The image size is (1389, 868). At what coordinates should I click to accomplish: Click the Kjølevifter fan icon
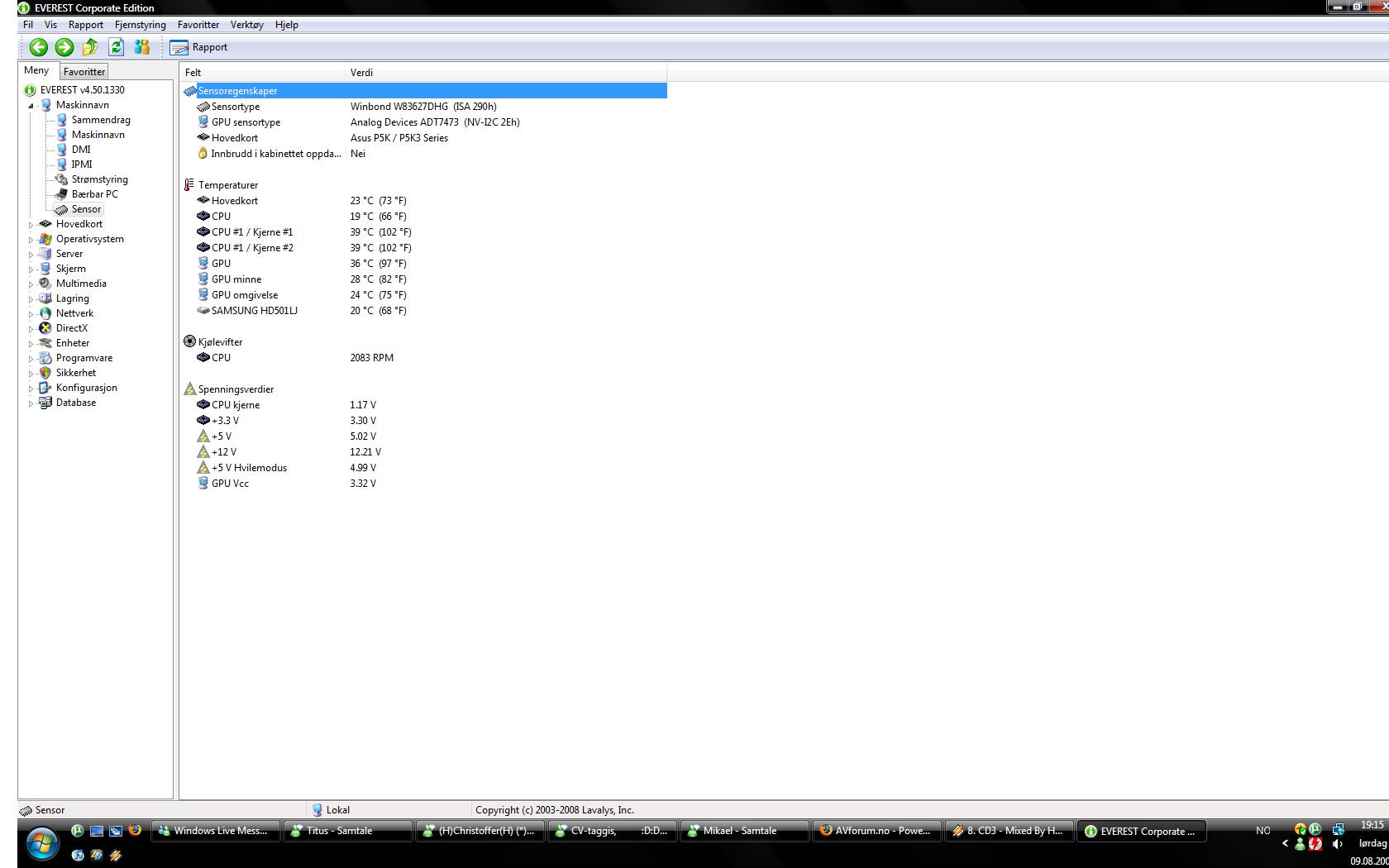point(189,341)
